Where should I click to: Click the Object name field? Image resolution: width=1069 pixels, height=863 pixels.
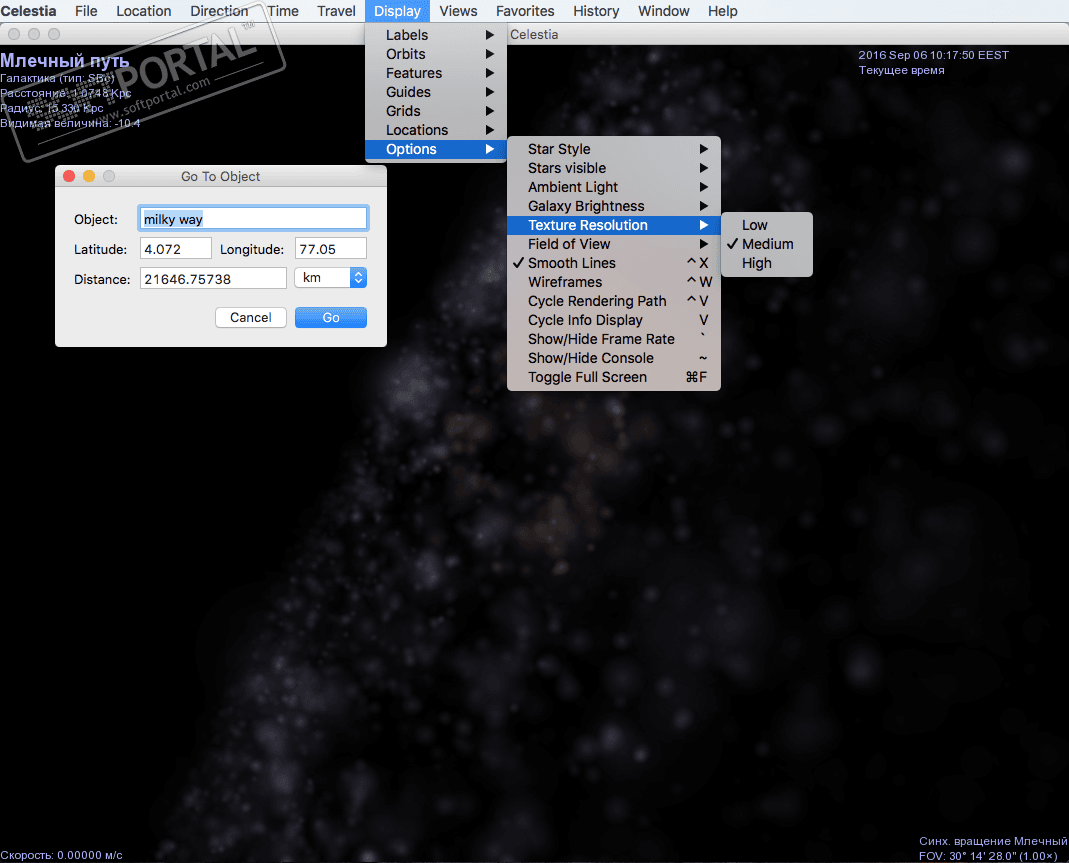coord(253,219)
